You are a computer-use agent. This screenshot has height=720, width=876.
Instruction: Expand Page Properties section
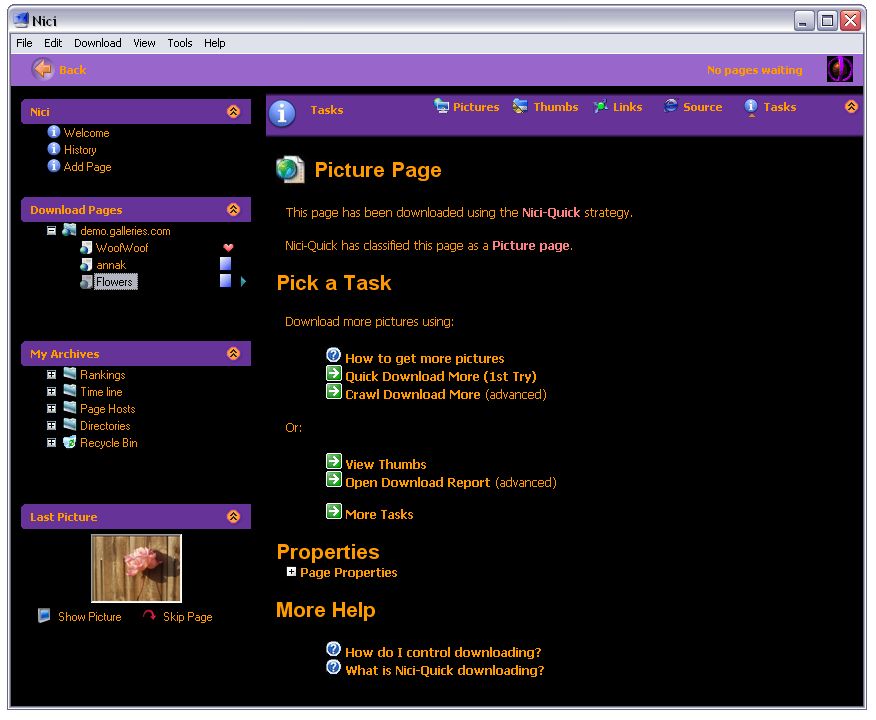coord(291,571)
